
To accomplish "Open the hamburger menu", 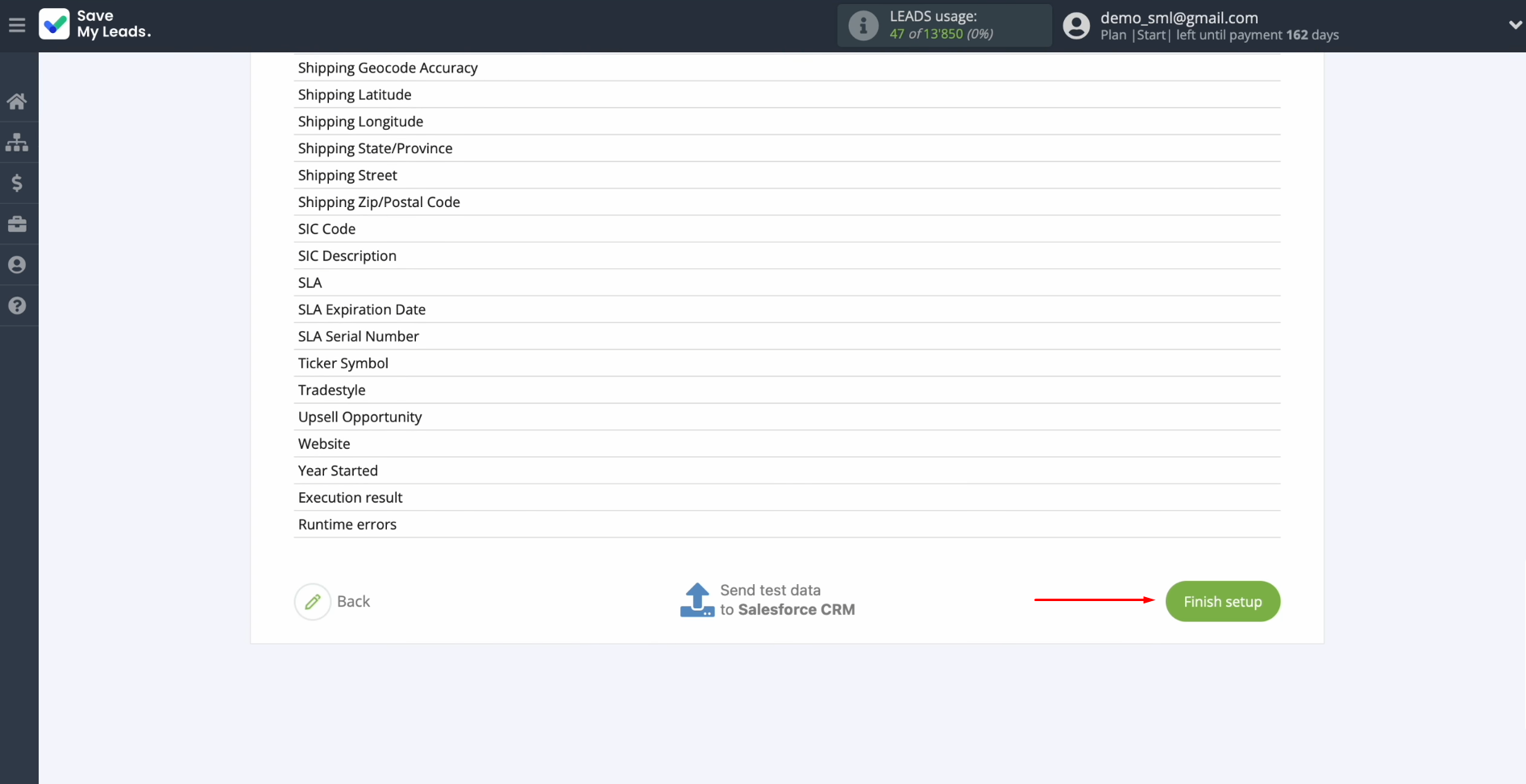I will [x=17, y=25].
